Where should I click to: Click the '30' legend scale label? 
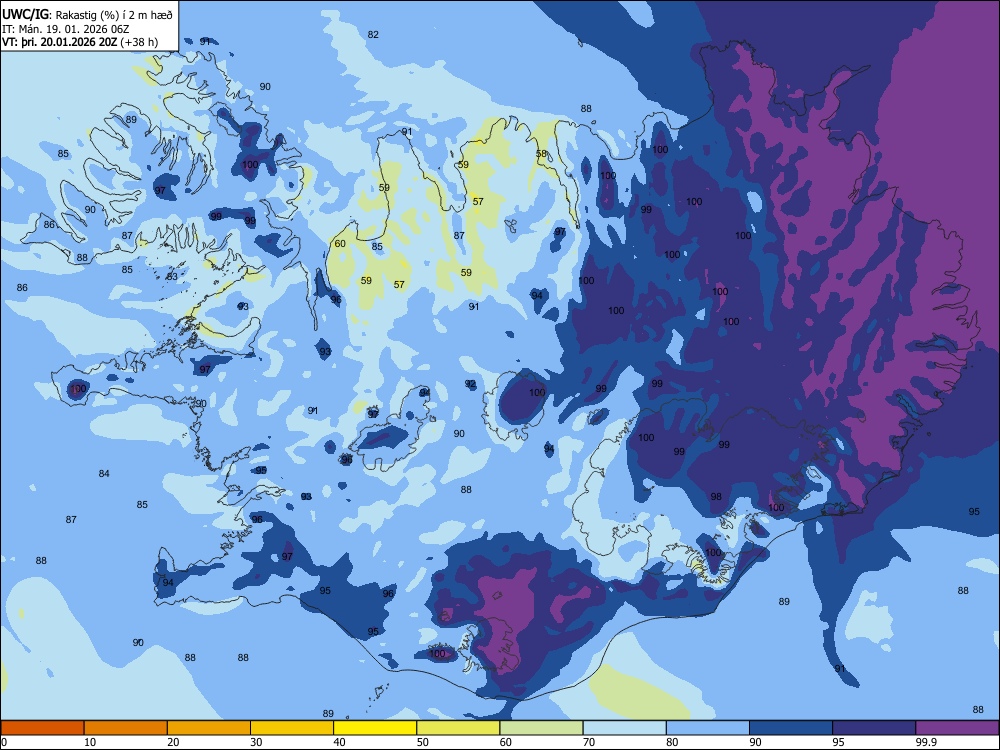256,742
